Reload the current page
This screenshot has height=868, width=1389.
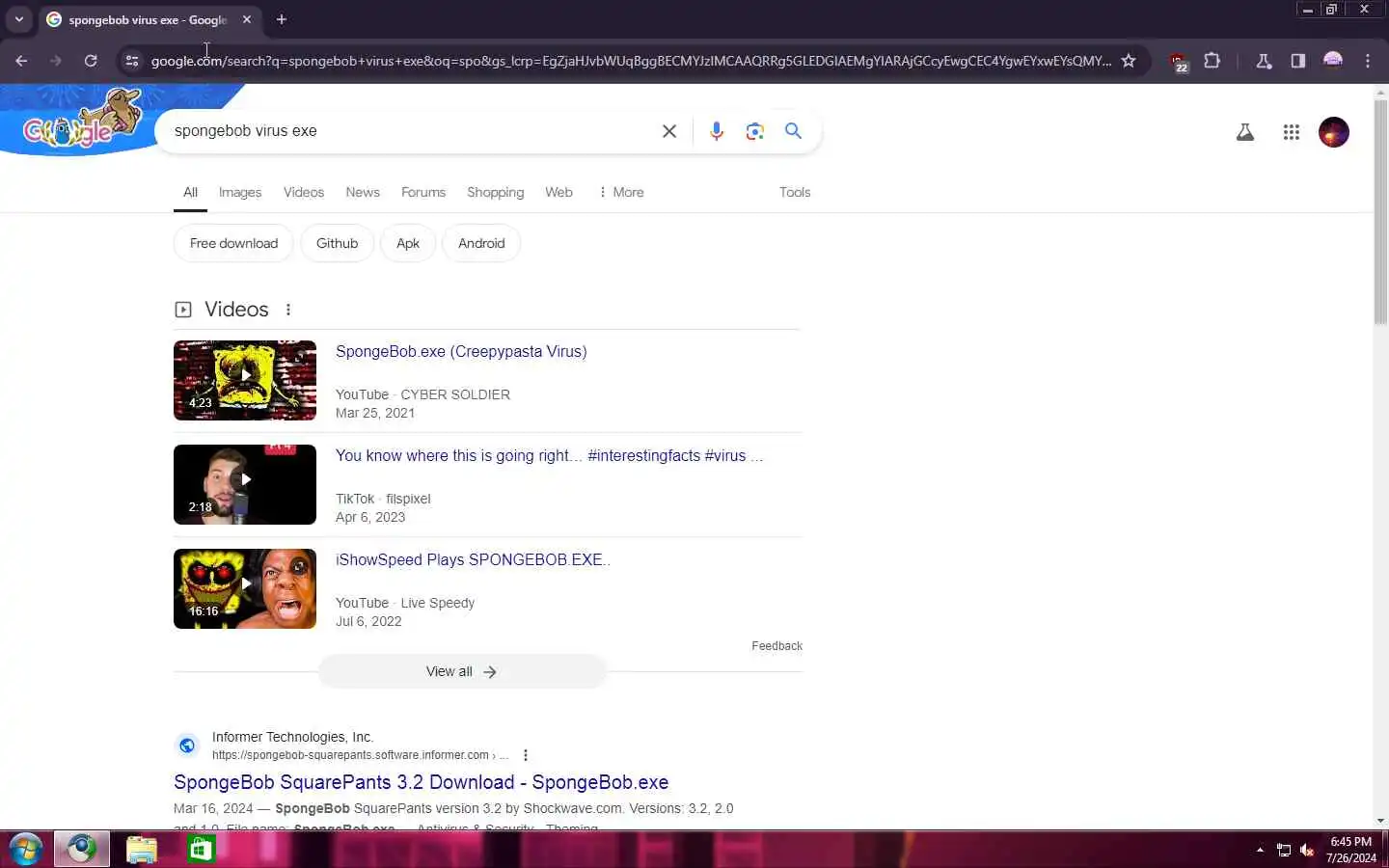pos(91,61)
